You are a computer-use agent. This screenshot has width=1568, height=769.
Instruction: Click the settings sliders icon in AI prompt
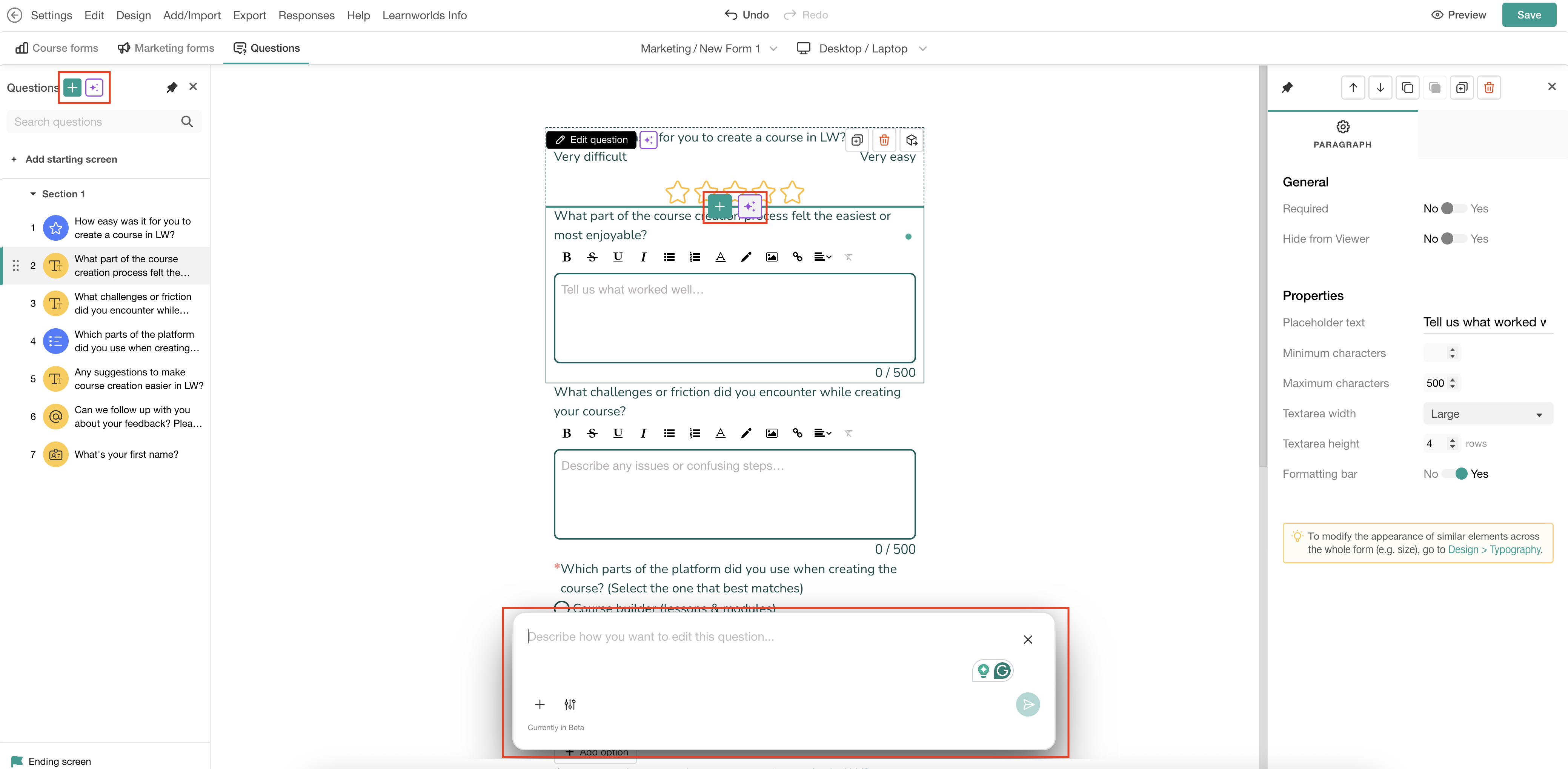click(570, 704)
